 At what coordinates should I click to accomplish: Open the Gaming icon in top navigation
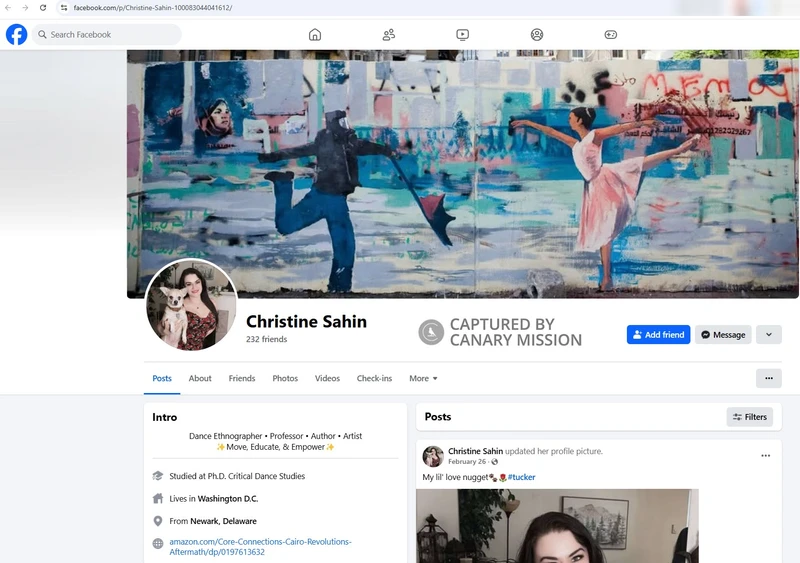(x=611, y=35)
